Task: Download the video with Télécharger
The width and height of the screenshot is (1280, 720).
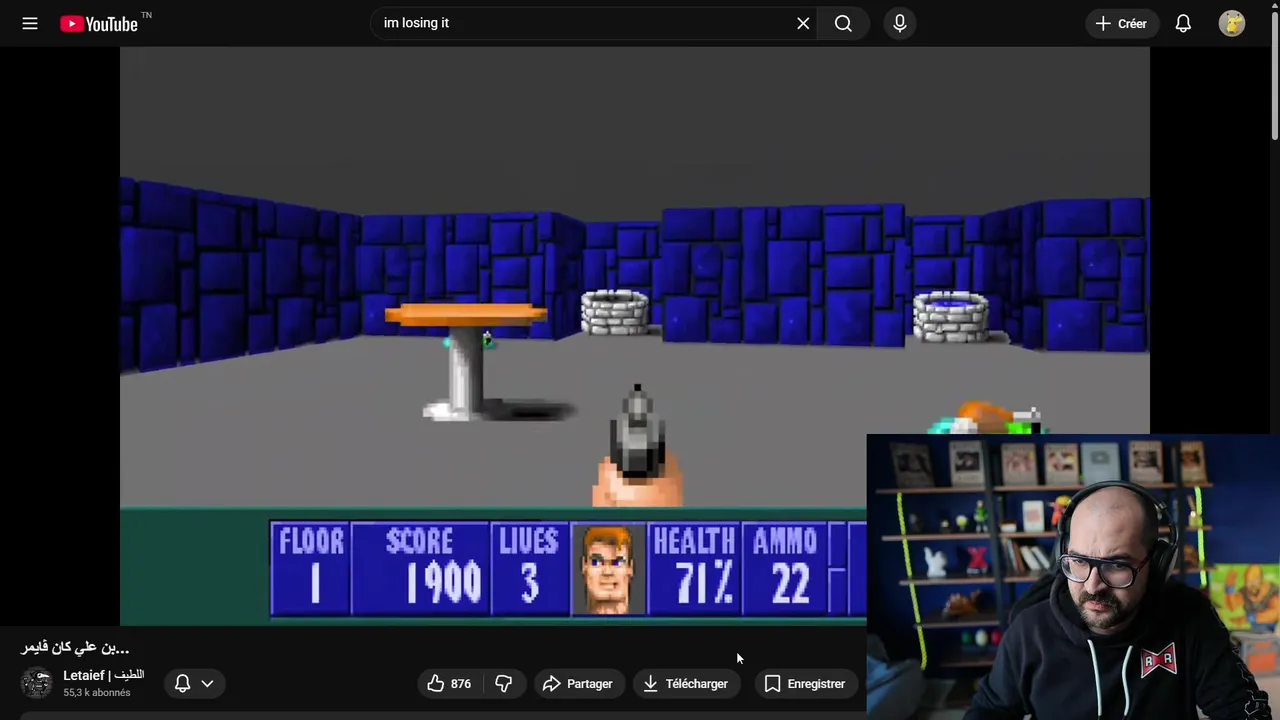Action: click(686, 683)
